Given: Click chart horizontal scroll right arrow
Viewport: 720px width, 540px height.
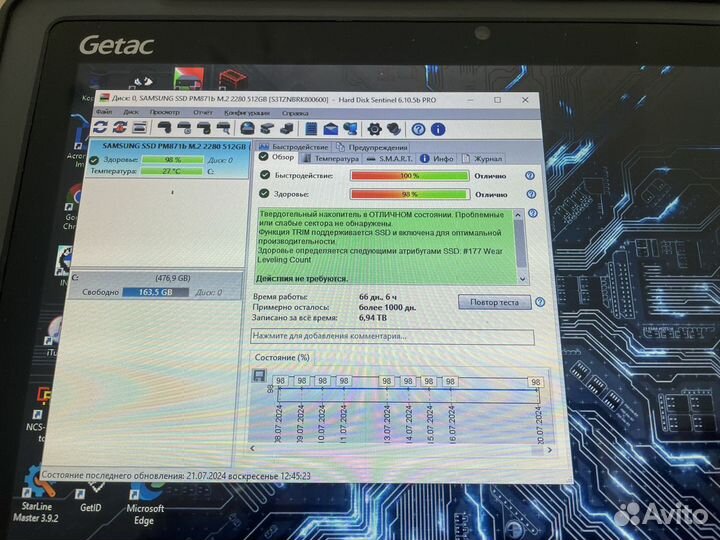Looking at the screenshot, I should (x=549, y=450).
